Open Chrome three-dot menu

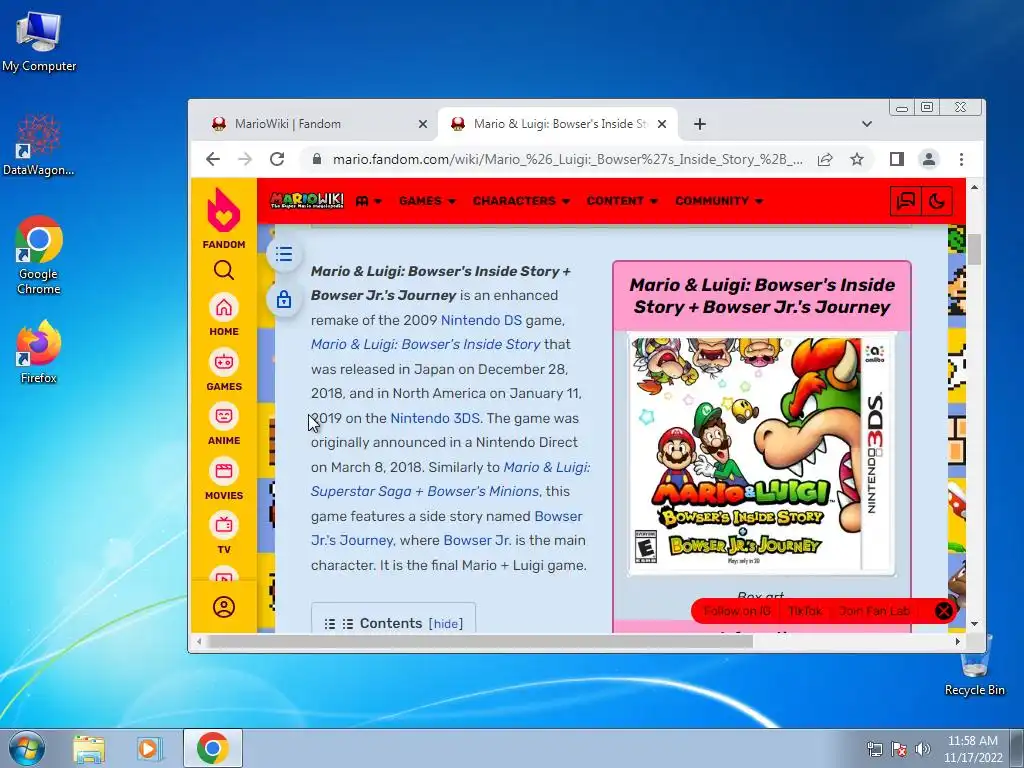tap(961, 159)
